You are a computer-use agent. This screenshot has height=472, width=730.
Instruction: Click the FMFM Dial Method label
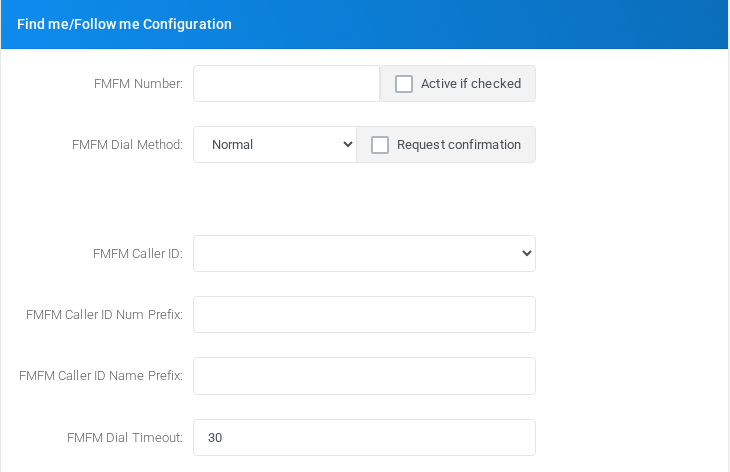127,145
